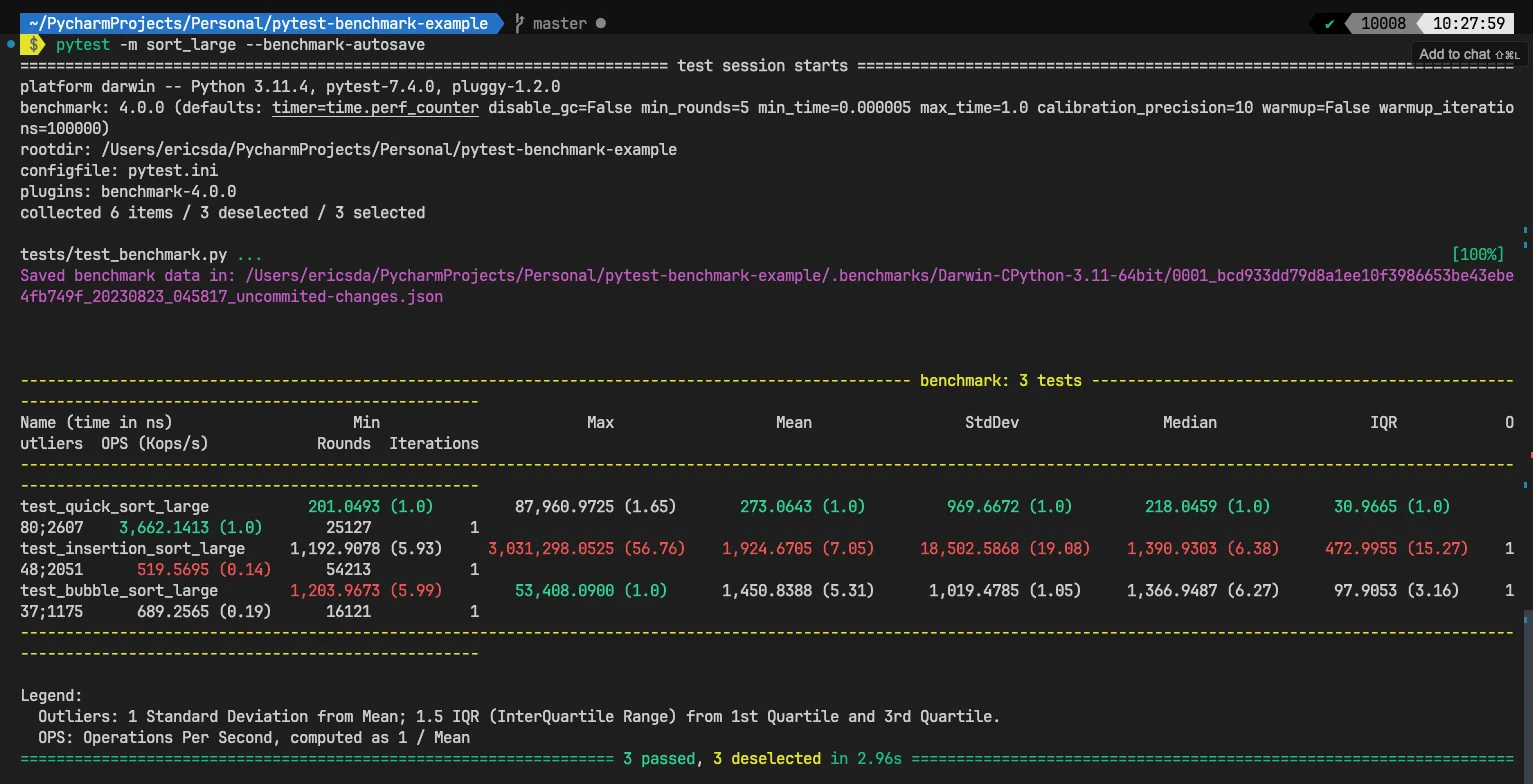Click the IQR column header

coord(1384,423)
